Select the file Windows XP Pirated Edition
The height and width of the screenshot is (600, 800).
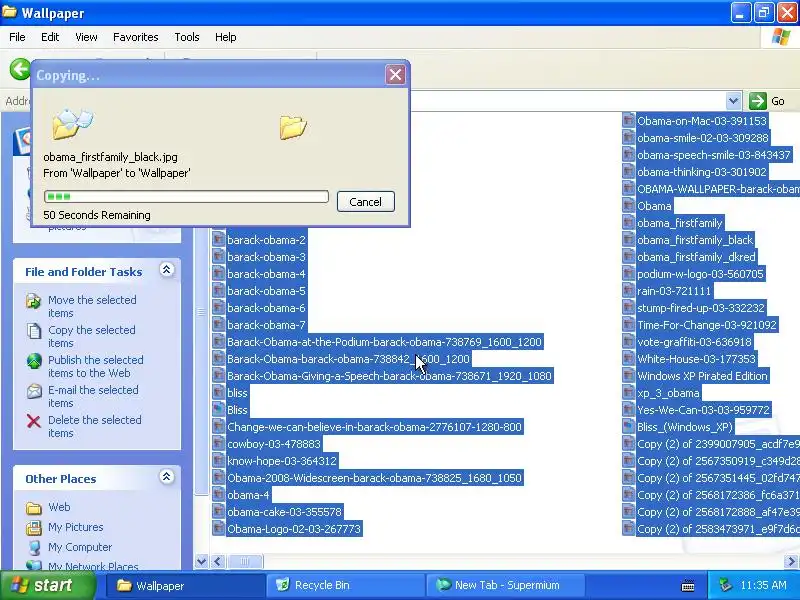tap(702, 376)
